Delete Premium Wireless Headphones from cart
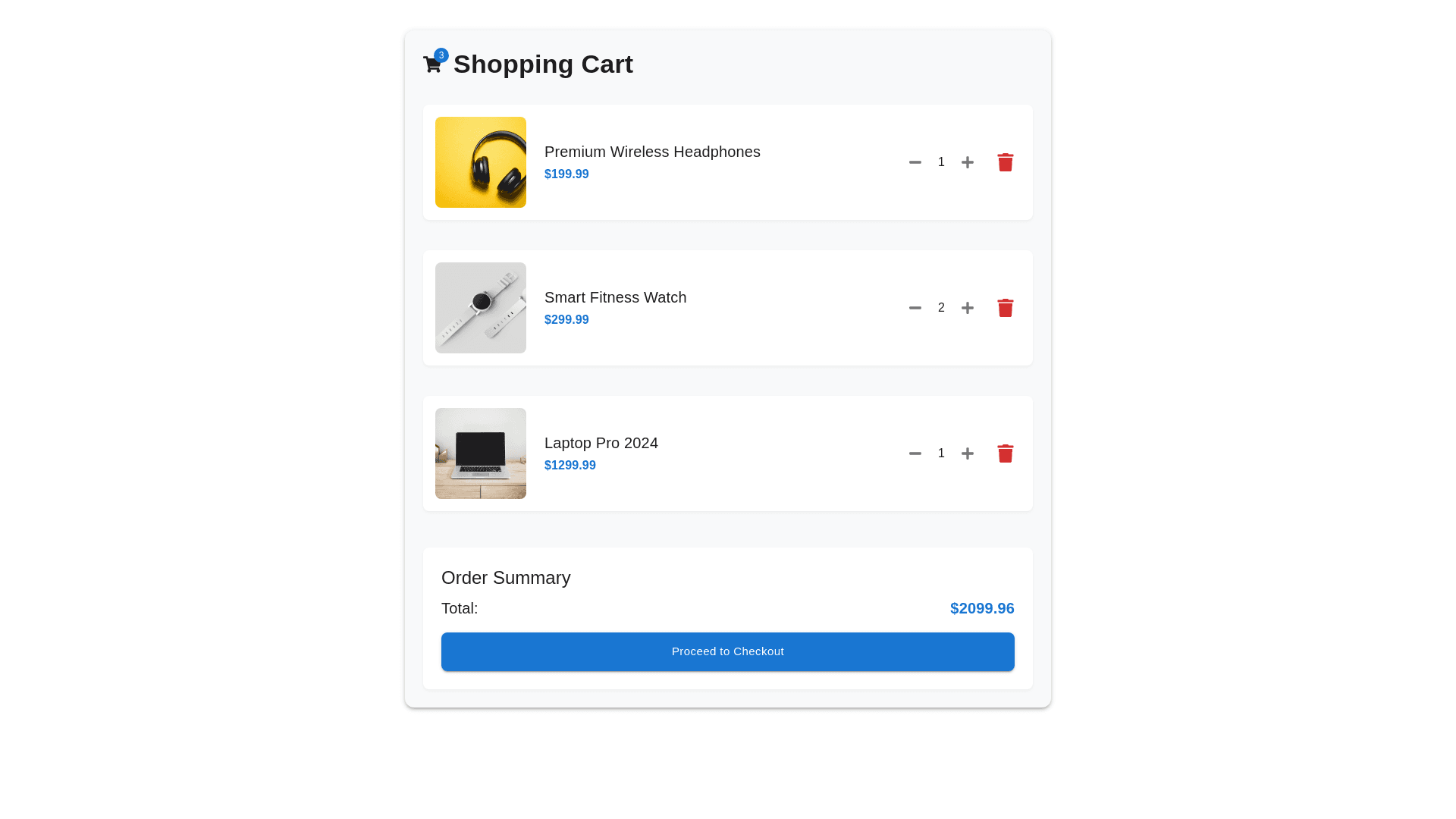Viewport: 1456px width, 819px height. (1006, 162)
